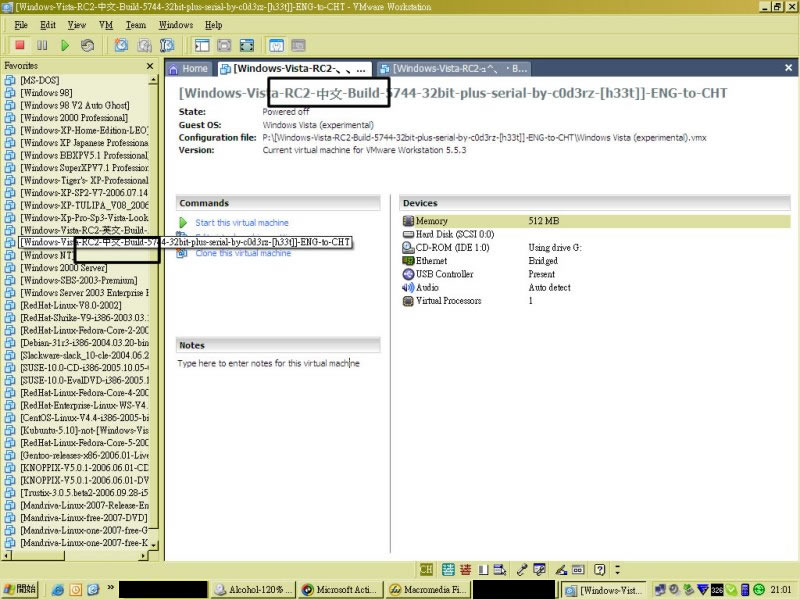Open the Edit menu
This screenshot has width=800, height=600.
[48, 25]
